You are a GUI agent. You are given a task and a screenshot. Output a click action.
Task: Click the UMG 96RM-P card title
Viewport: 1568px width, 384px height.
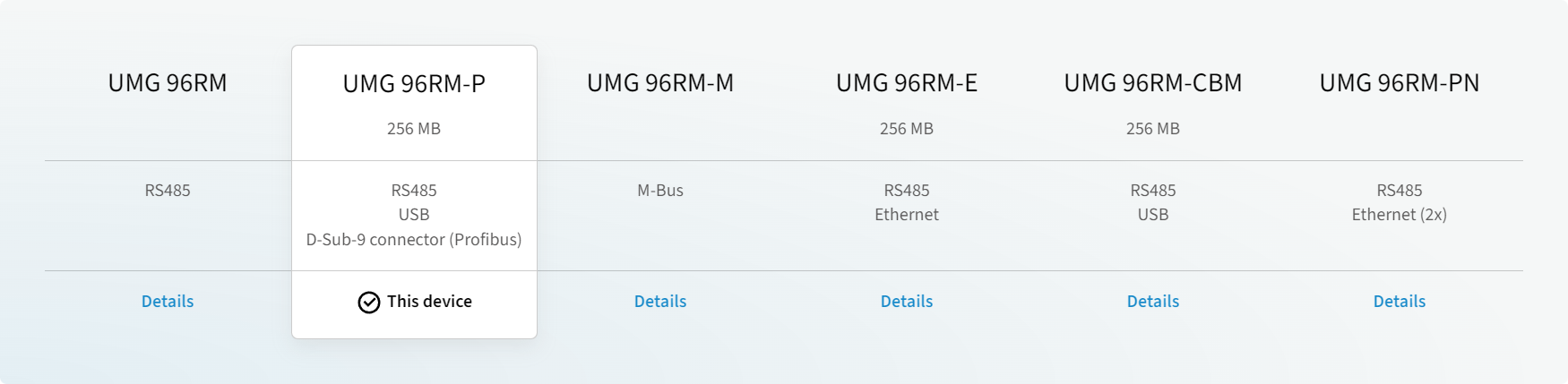click(414, 84)
